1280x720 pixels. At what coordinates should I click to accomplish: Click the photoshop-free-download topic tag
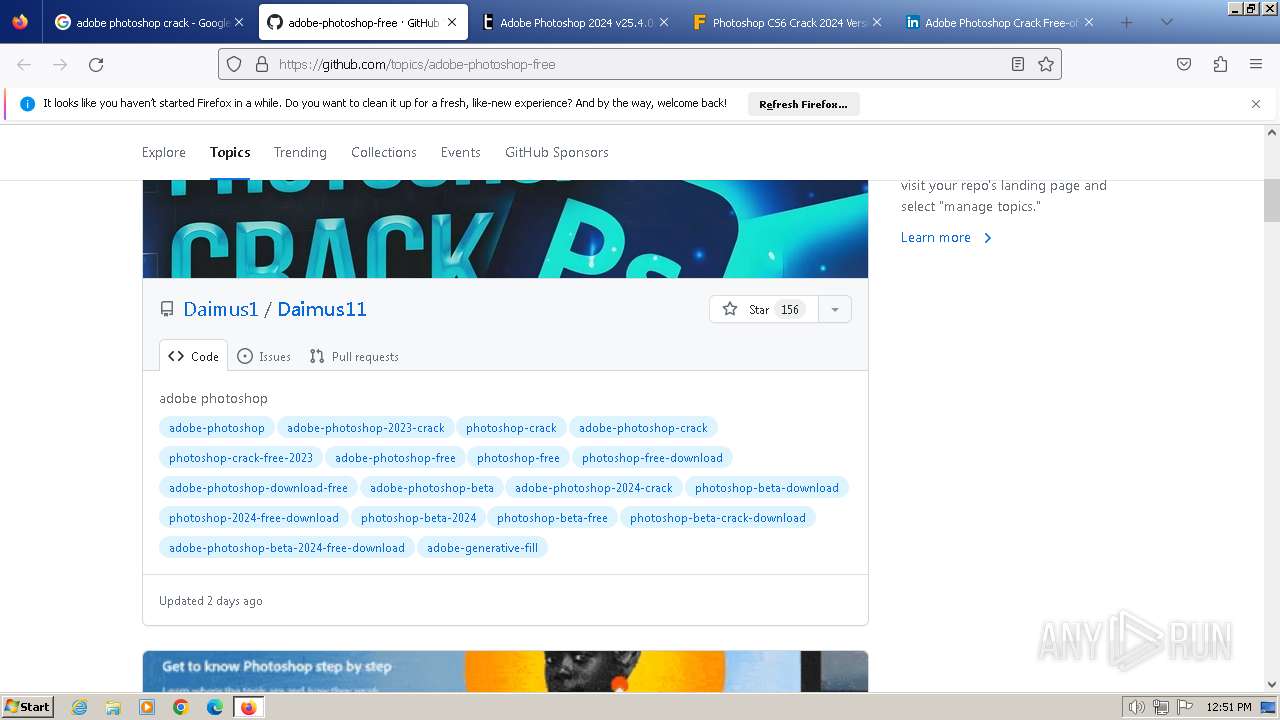coord(652,458)
